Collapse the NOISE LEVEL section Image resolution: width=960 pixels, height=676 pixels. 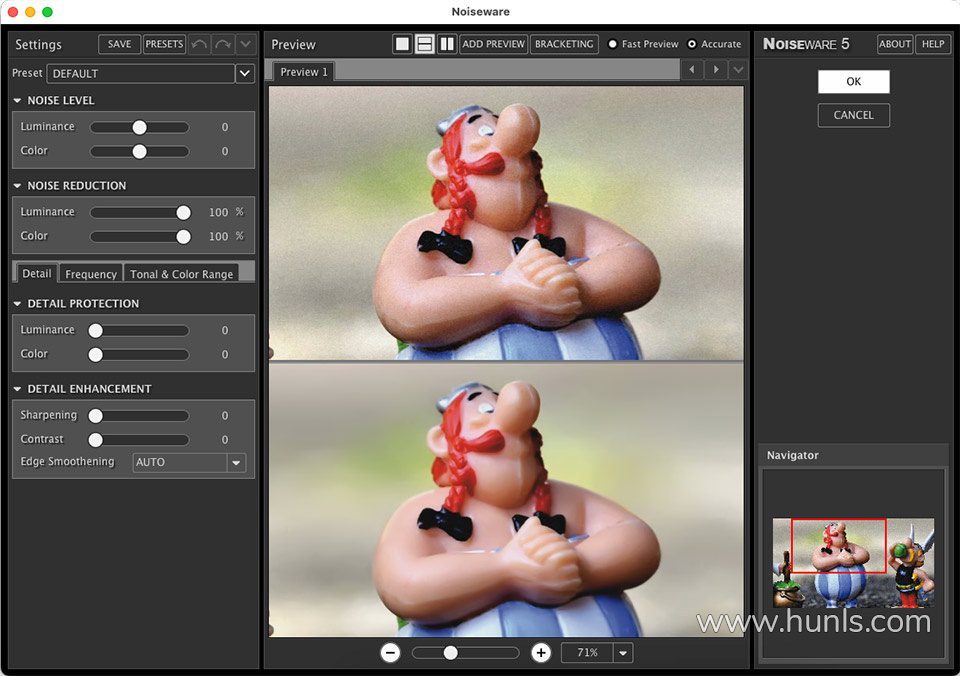pos(17,100)
